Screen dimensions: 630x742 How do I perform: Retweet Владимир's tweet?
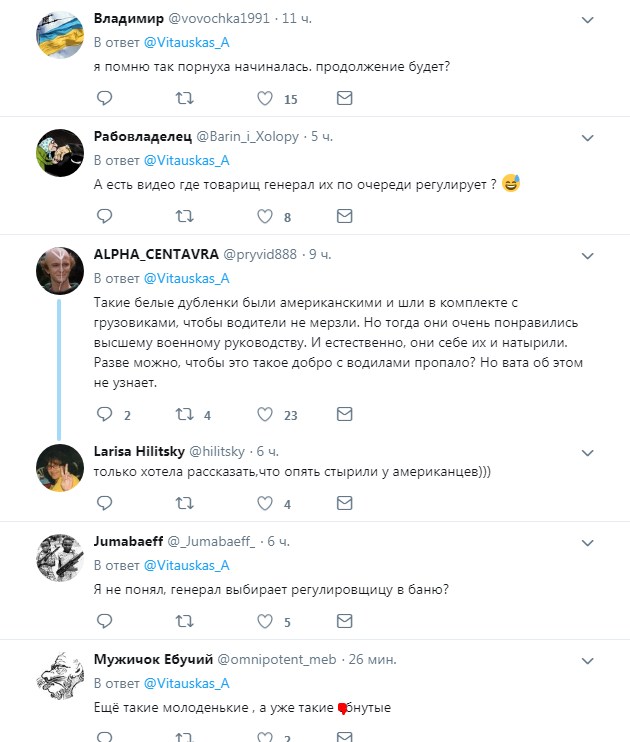click(x=185, y=98)
